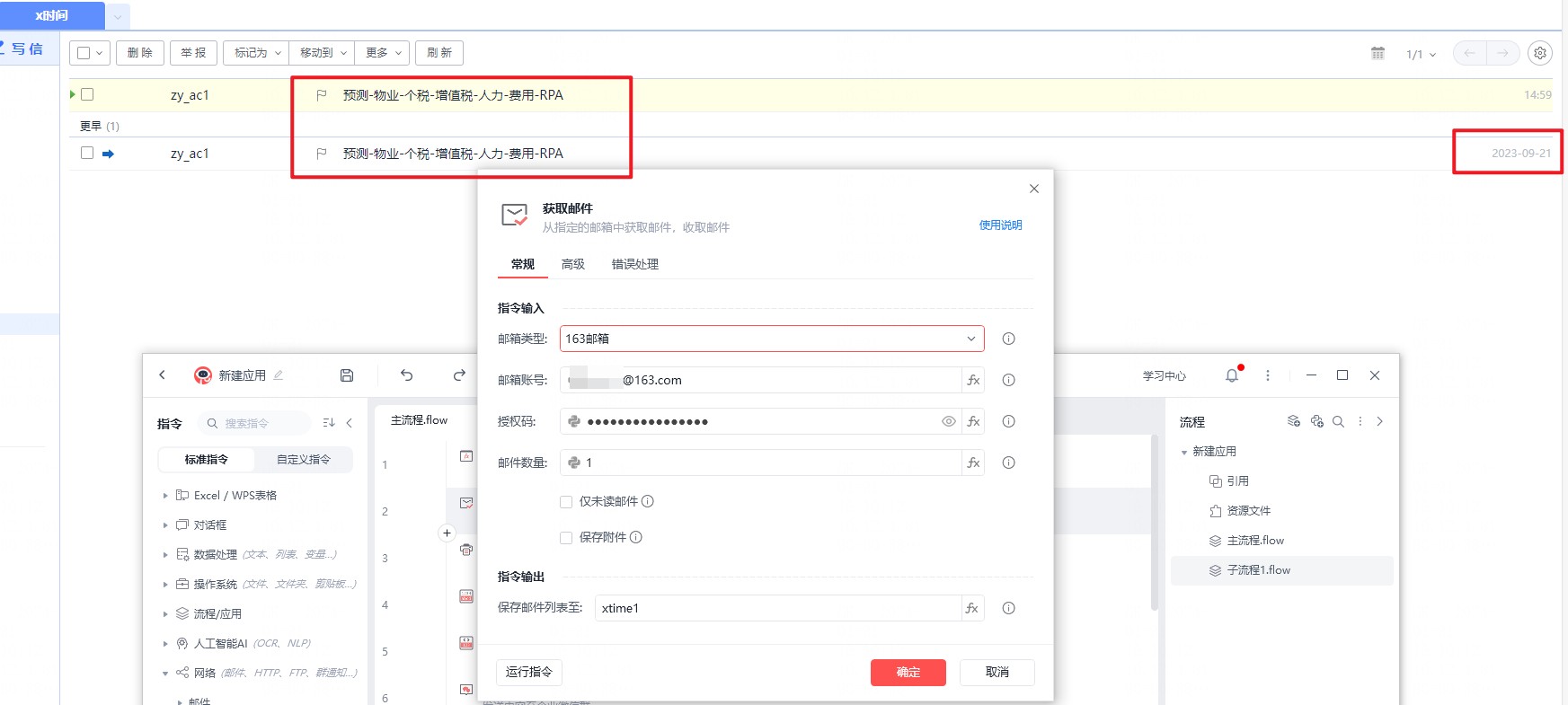Open the calendar date filter icon in mail toolbar
Image resolution: width=1568 pixels, height=705 pixels.
click(x=1378, y=53)
